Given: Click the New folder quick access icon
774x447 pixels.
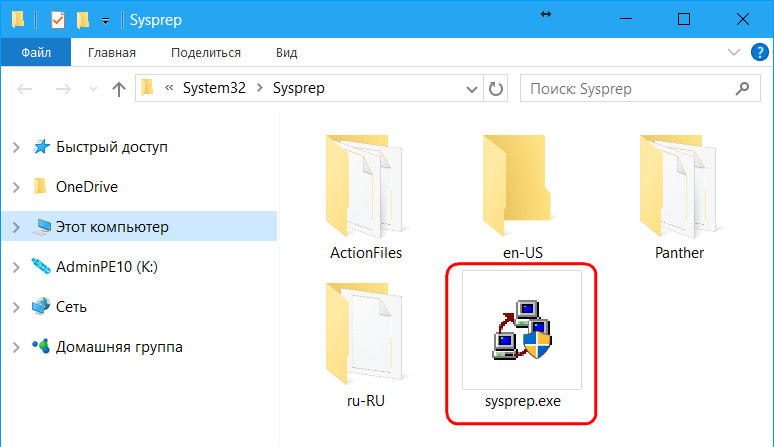Looking at the screenshot, I should [82, 20].
